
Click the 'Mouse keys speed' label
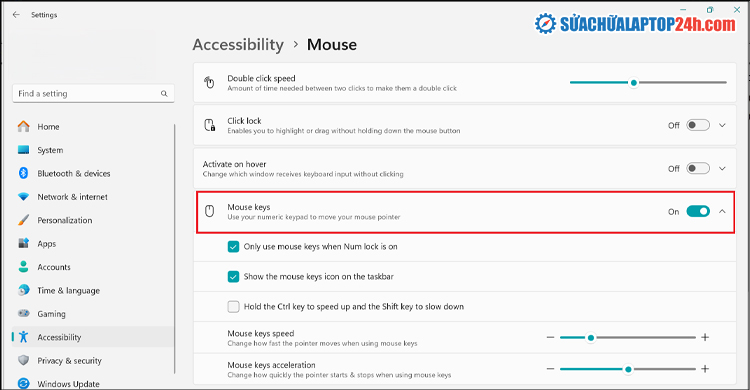point(261,333)
